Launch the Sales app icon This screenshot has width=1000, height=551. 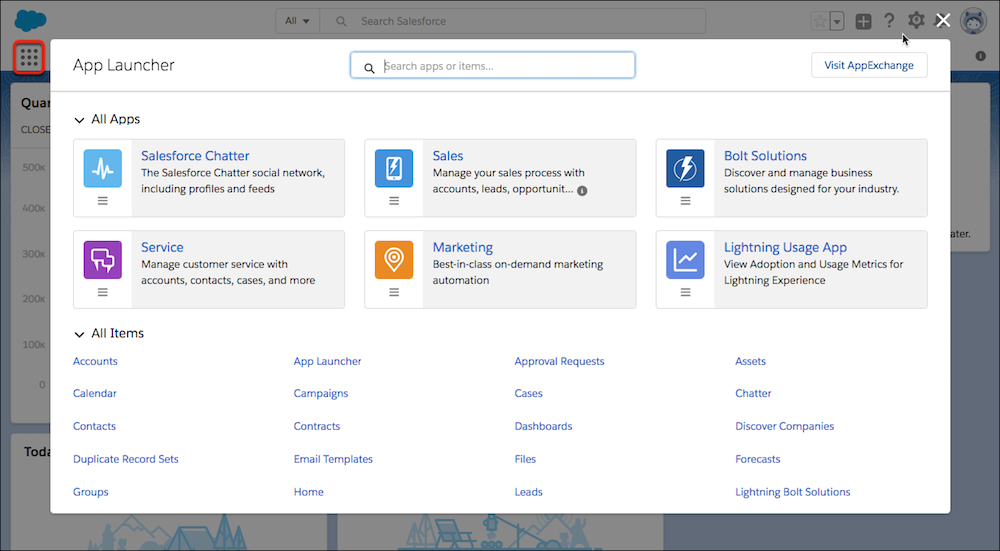click(393, 168)
